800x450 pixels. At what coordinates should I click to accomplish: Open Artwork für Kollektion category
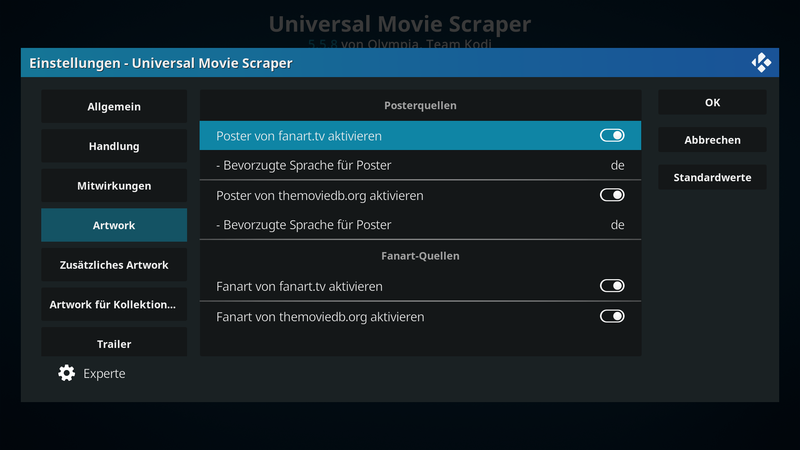point(114,305)
